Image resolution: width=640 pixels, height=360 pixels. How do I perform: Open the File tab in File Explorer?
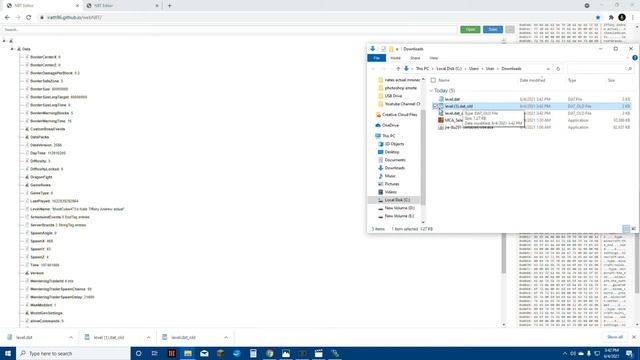coord(376,58)
